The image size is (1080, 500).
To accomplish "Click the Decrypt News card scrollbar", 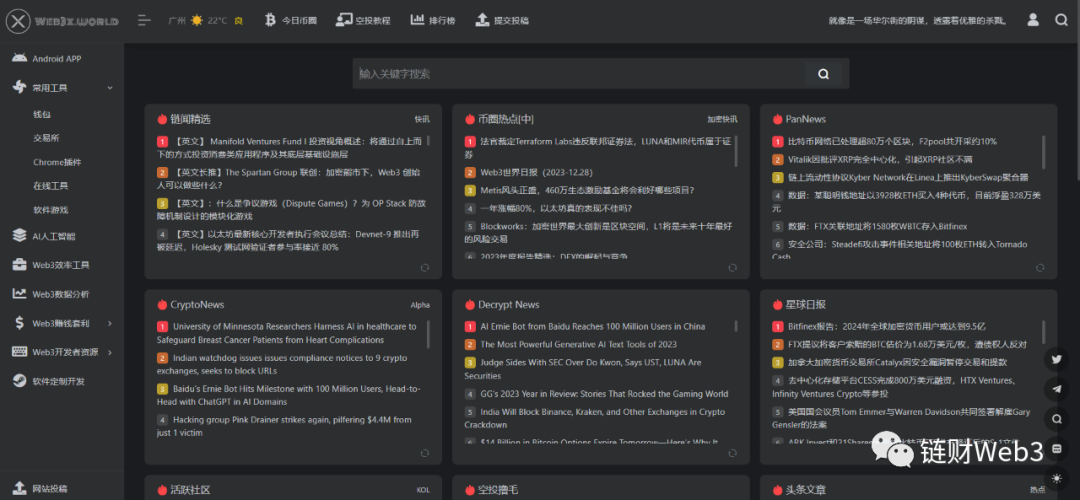I will pyautogui.click(x=736, y=325).
